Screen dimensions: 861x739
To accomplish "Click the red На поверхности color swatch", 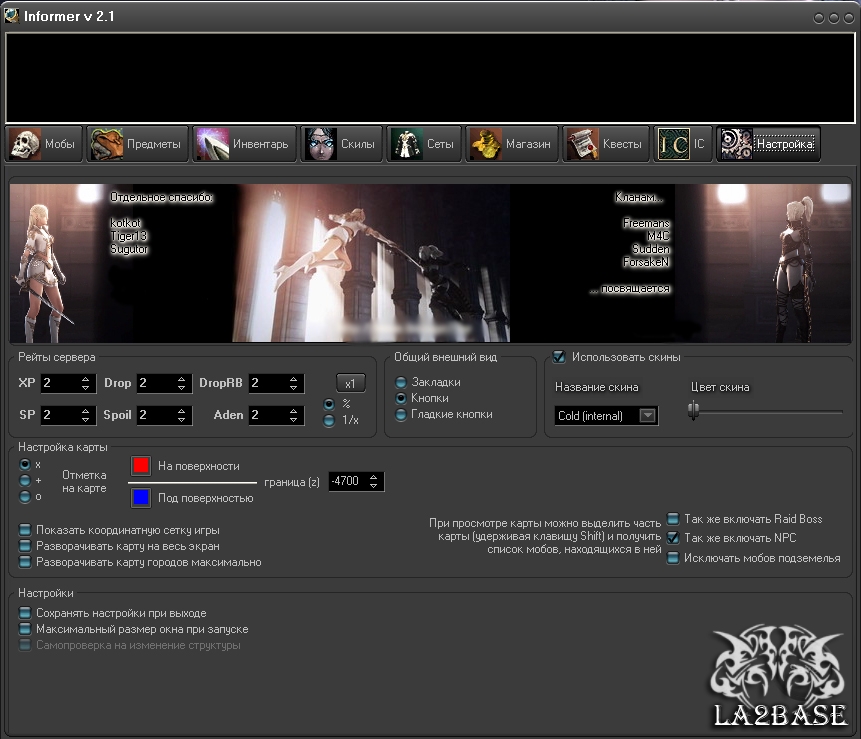I will pos(141,466).
